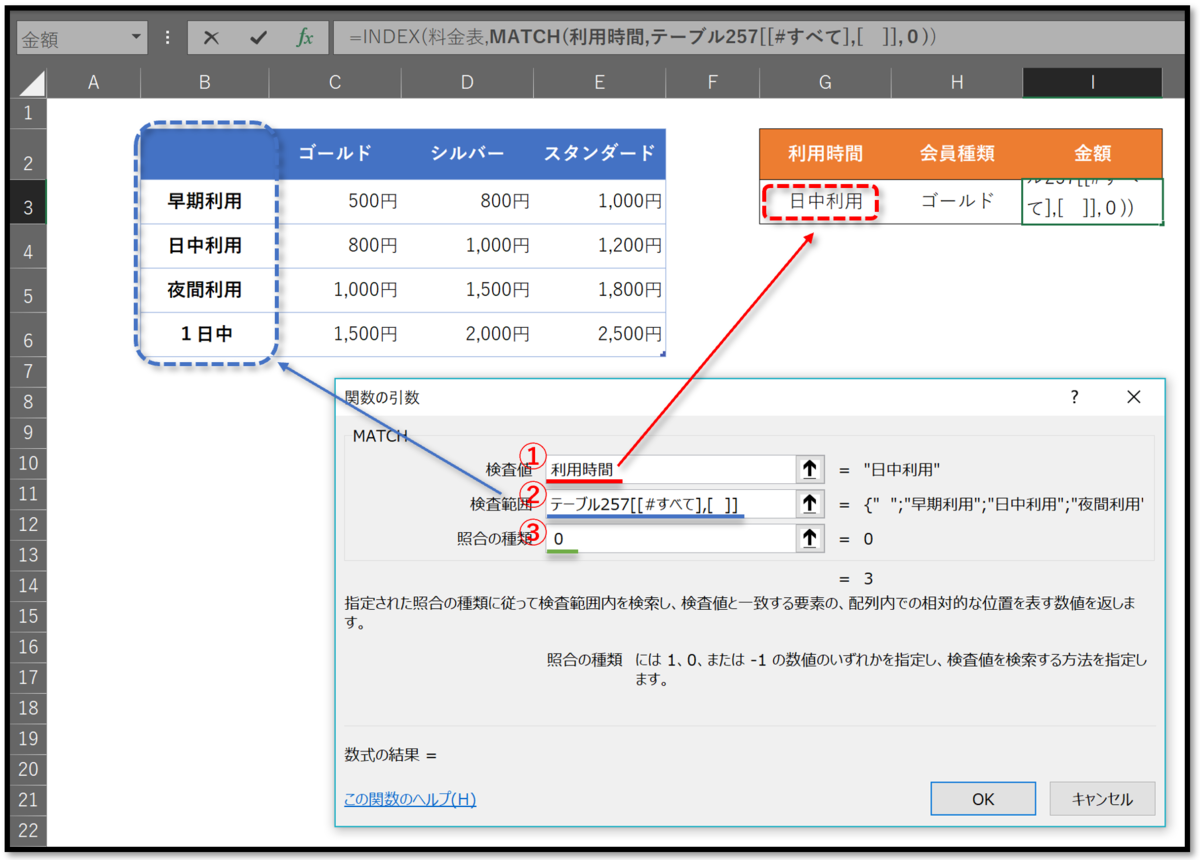Select column I header

coord(1092,83)
